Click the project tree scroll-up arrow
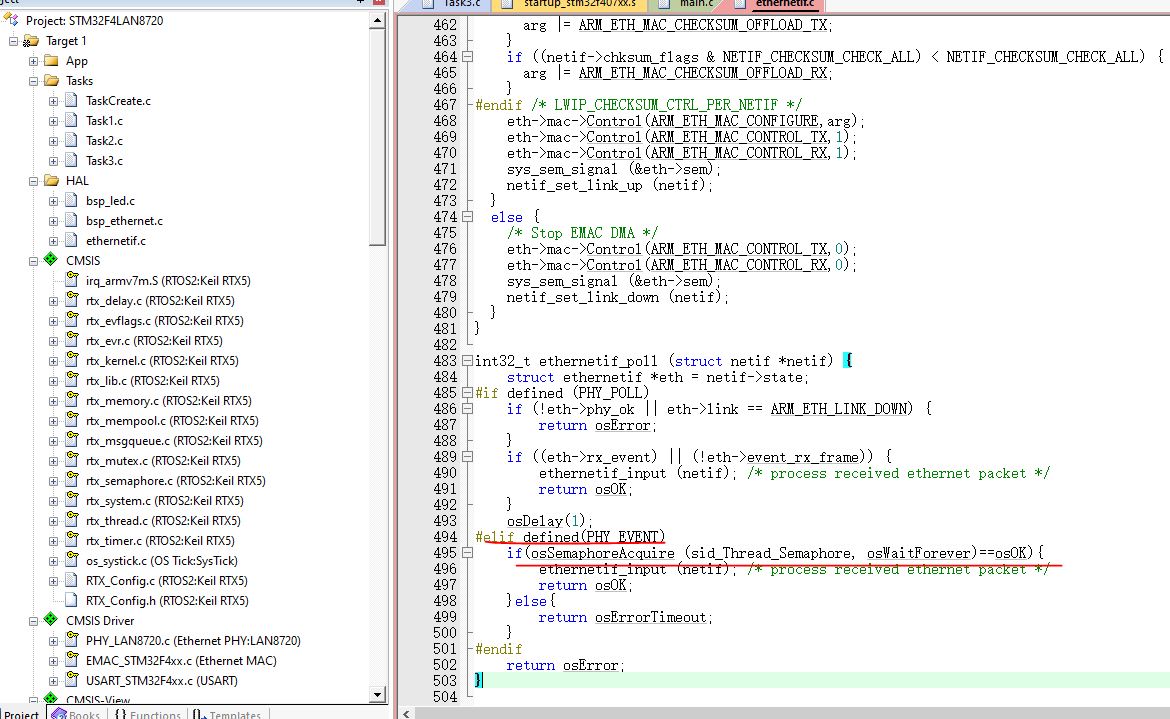 (x=378, y=21)
